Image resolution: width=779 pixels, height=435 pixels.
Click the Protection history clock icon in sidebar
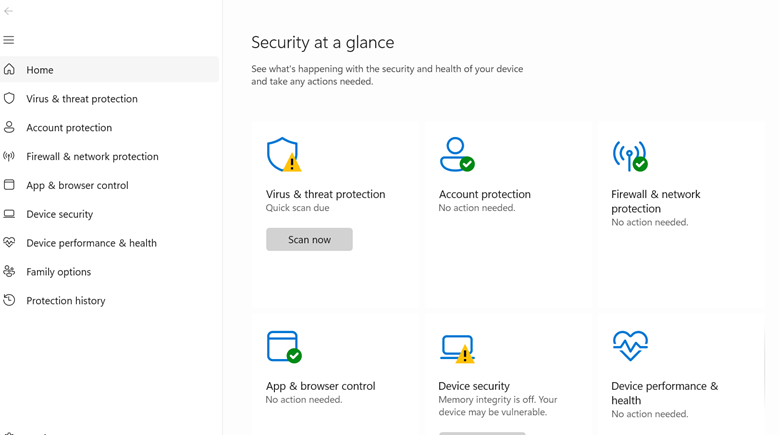(9, 300)
